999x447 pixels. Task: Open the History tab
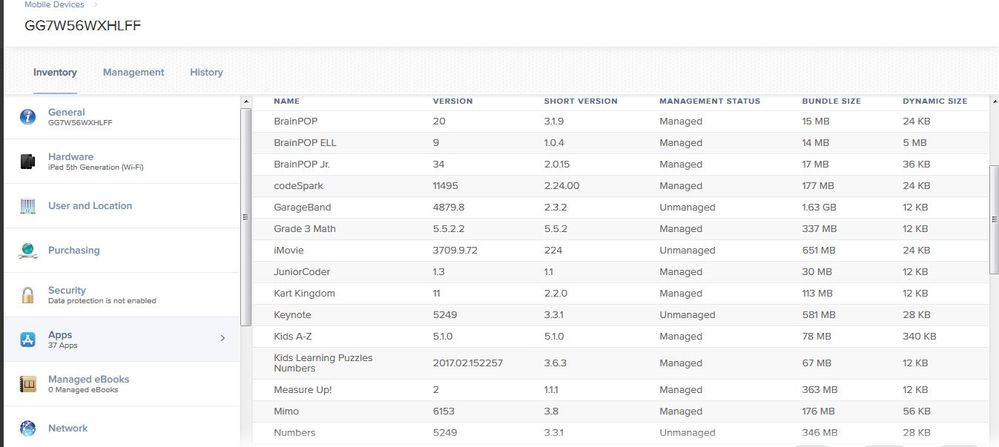click(x=206, y=72)
